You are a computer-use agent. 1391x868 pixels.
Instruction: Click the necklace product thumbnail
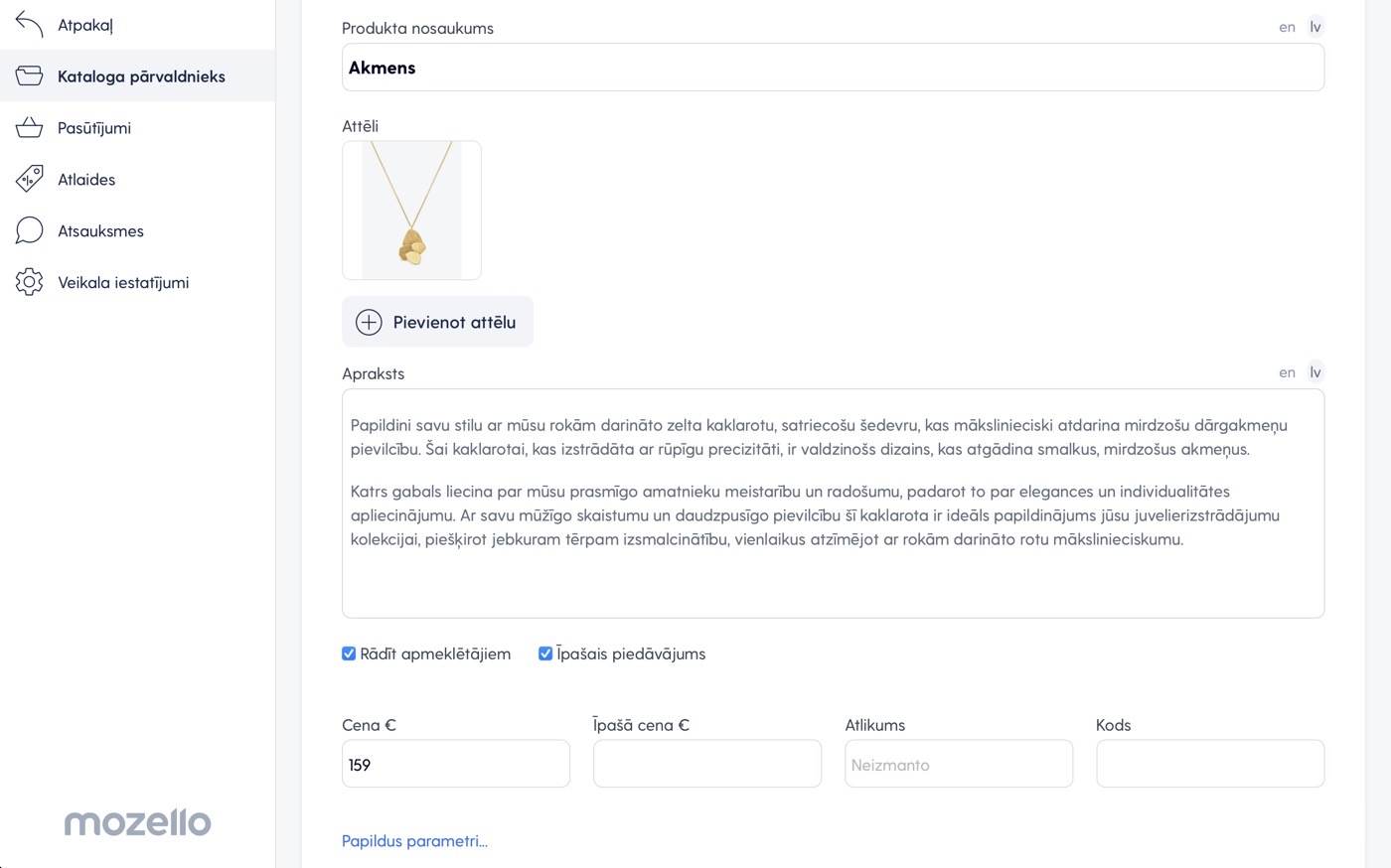coord(411,211)
